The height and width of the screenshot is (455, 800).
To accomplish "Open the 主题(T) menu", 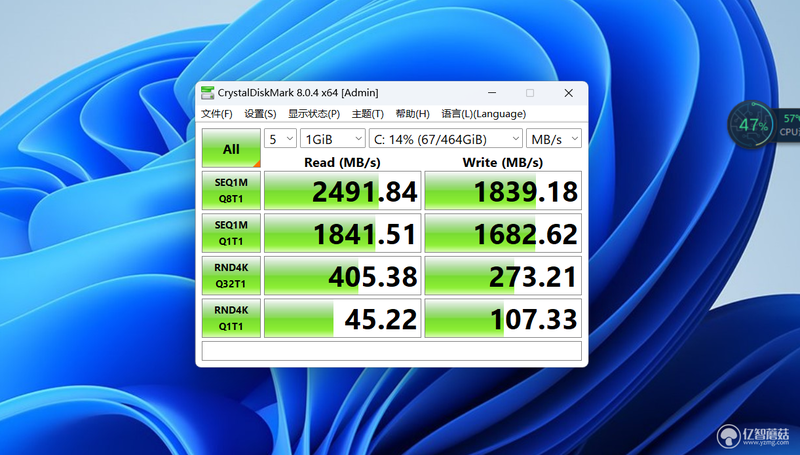I will (x=367, y=114).
